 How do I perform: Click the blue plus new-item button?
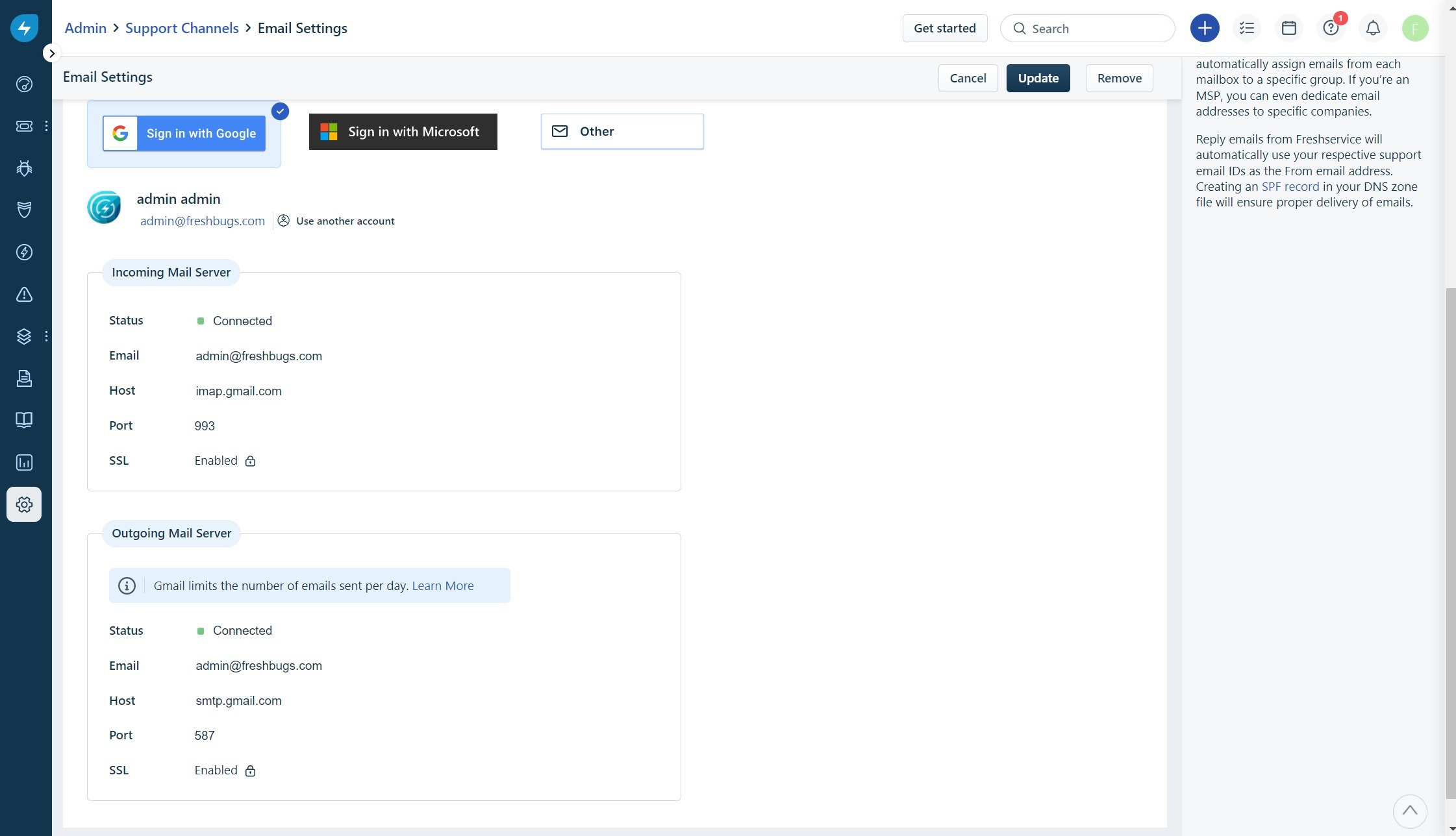(x=1204, y=28)
